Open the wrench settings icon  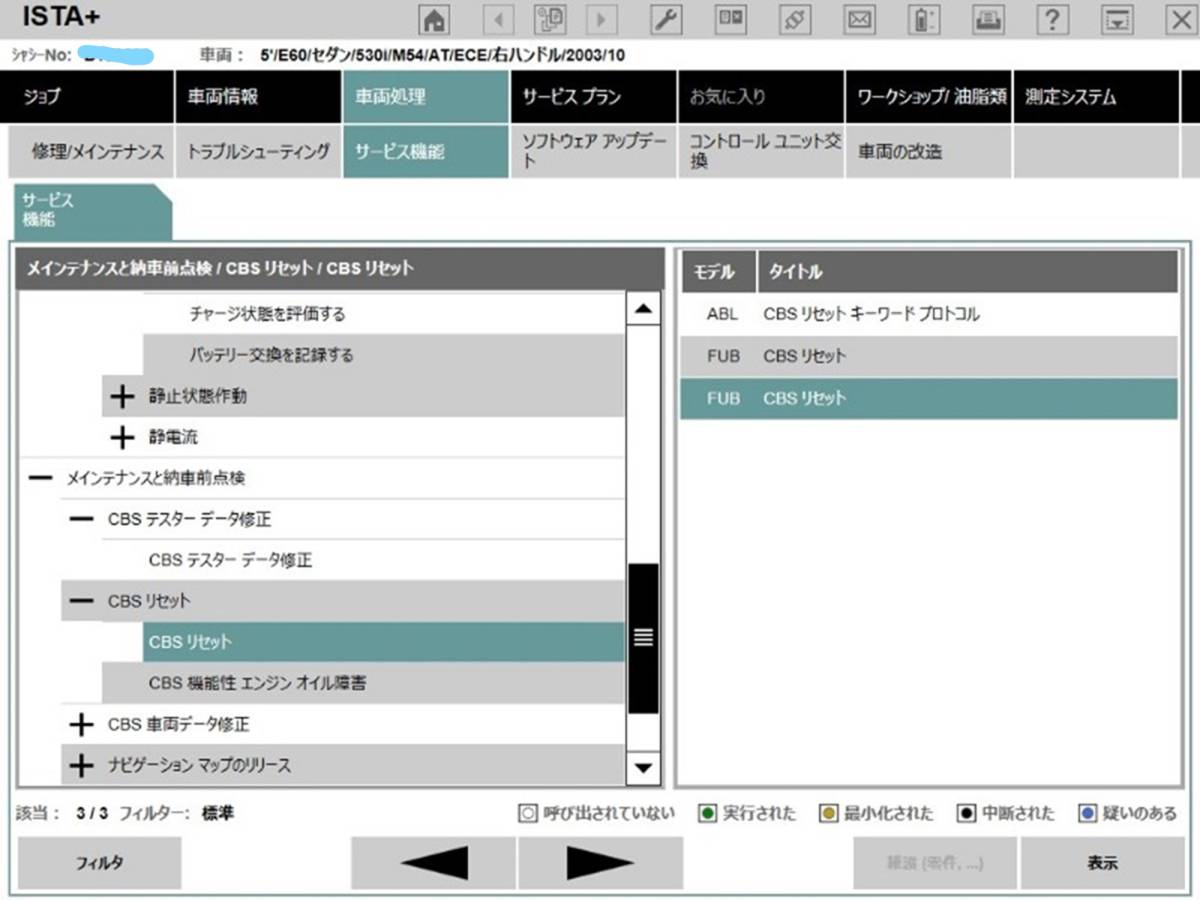666,19
